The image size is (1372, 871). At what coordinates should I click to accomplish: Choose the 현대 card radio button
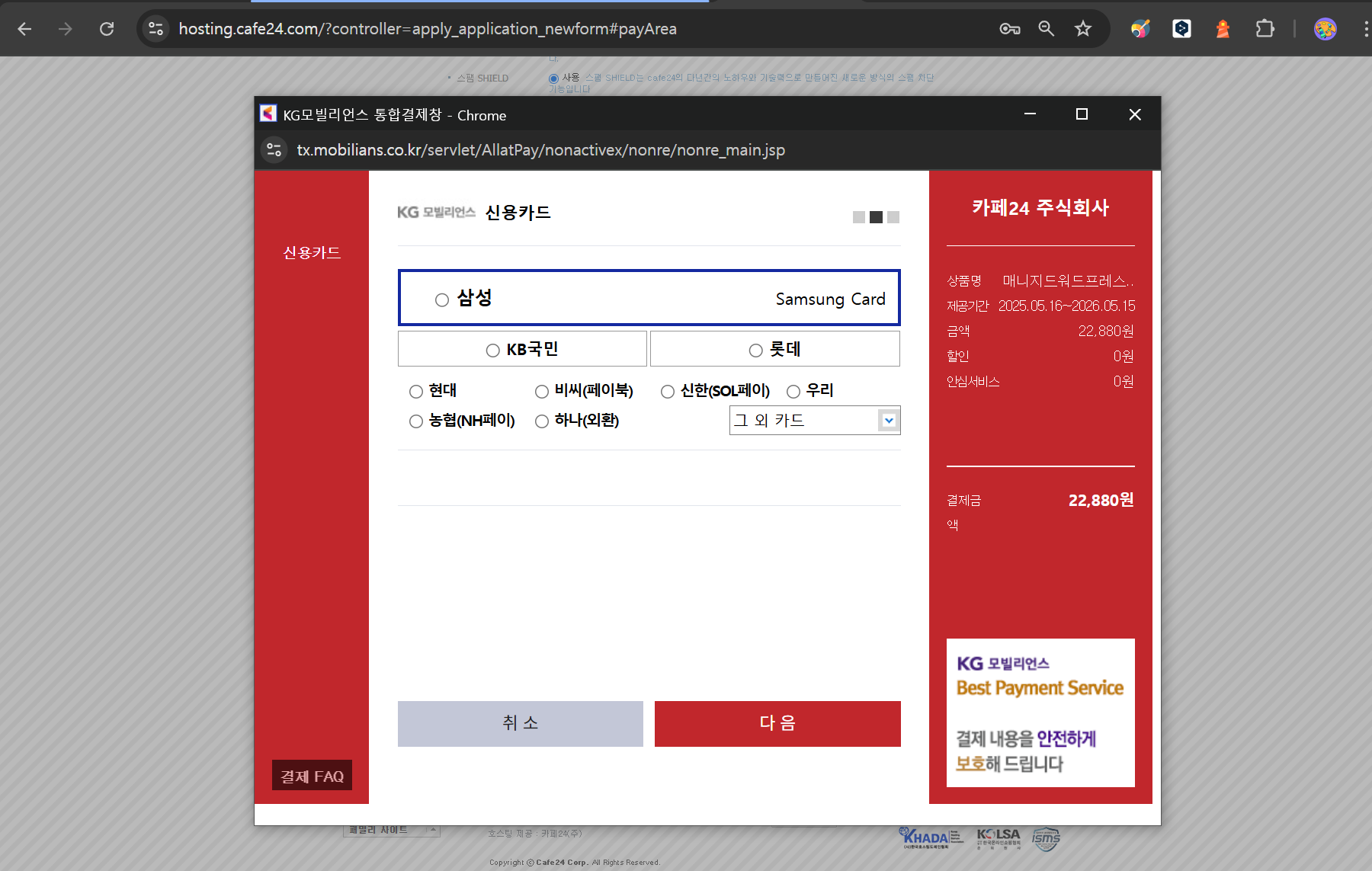[416, 392]
